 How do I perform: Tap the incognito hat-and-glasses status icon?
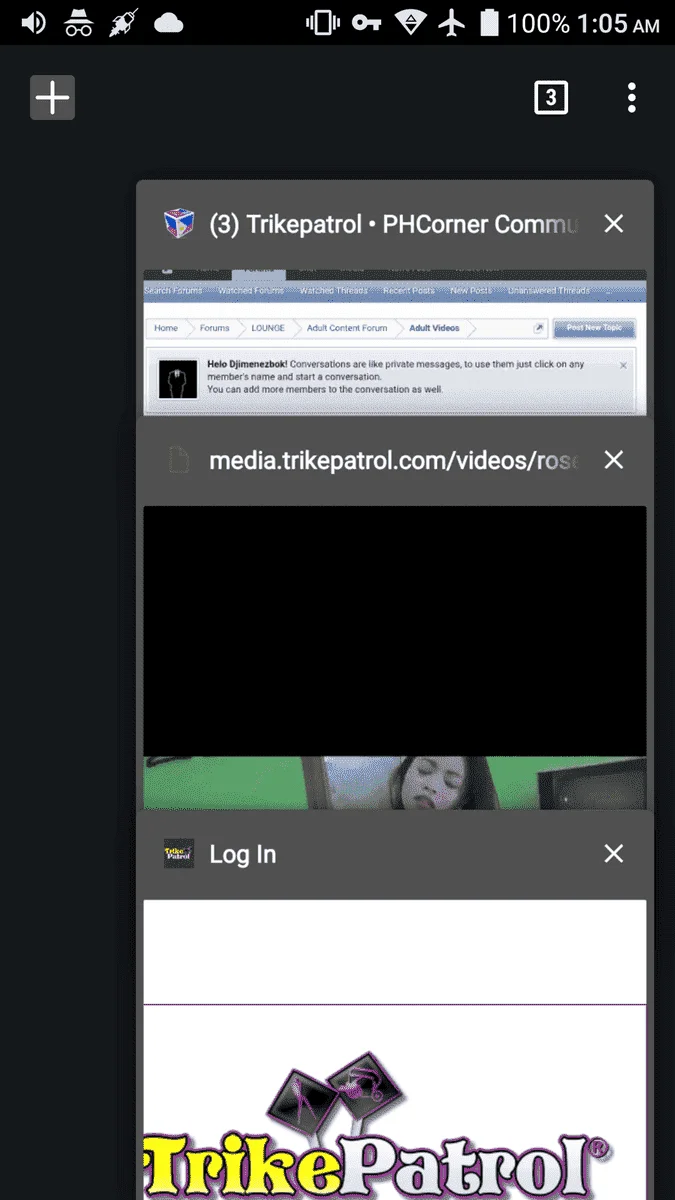tap(79, 22)
